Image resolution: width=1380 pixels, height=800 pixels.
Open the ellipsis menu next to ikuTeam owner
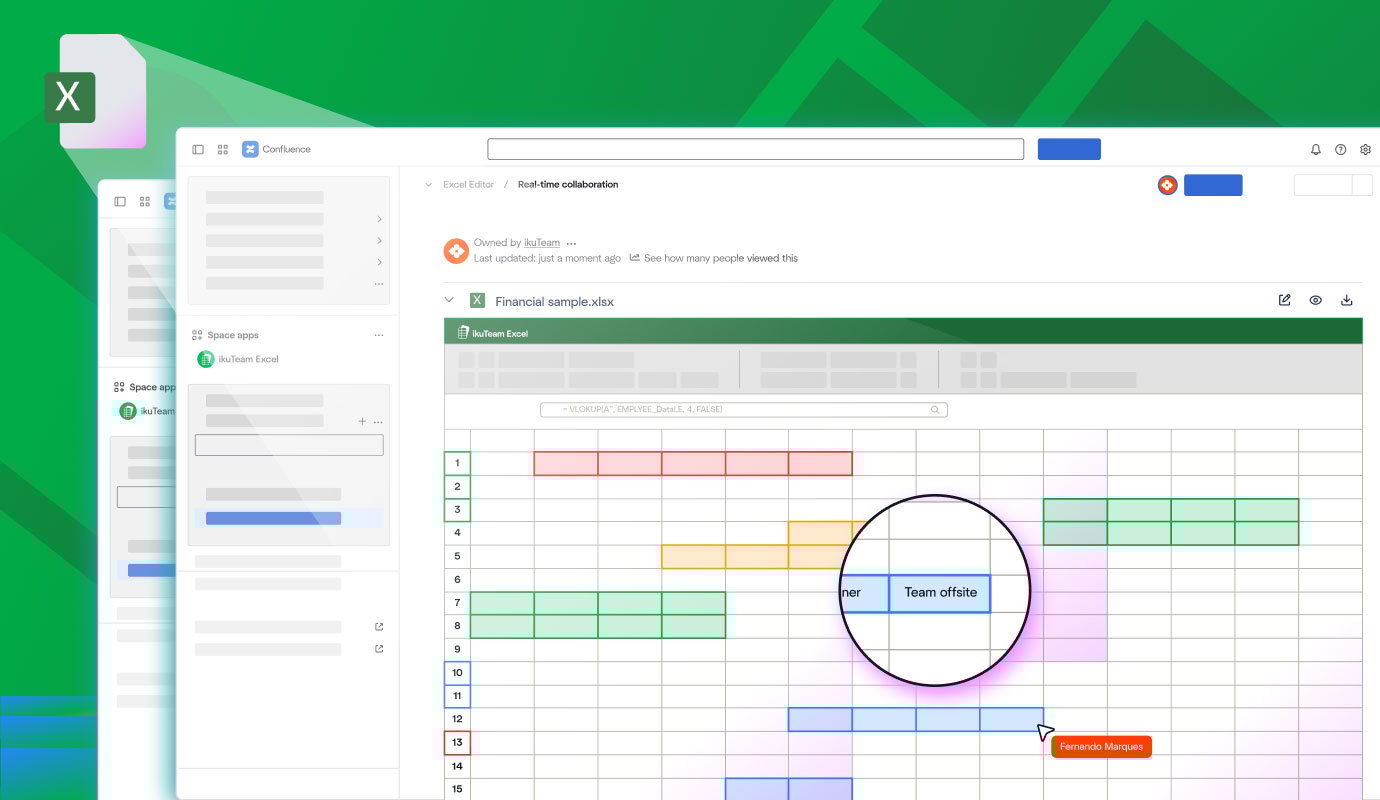[x=571, y=242]
